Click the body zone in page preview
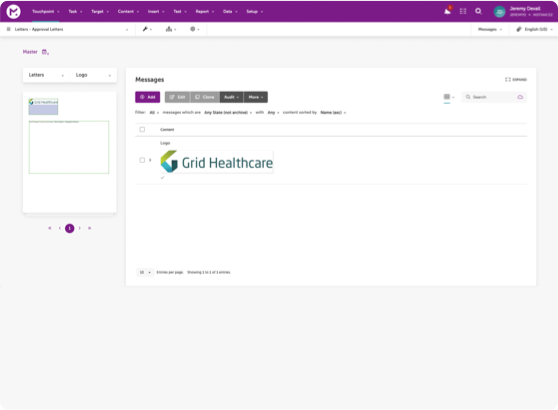Screen dimensions: 558x410 69,147
